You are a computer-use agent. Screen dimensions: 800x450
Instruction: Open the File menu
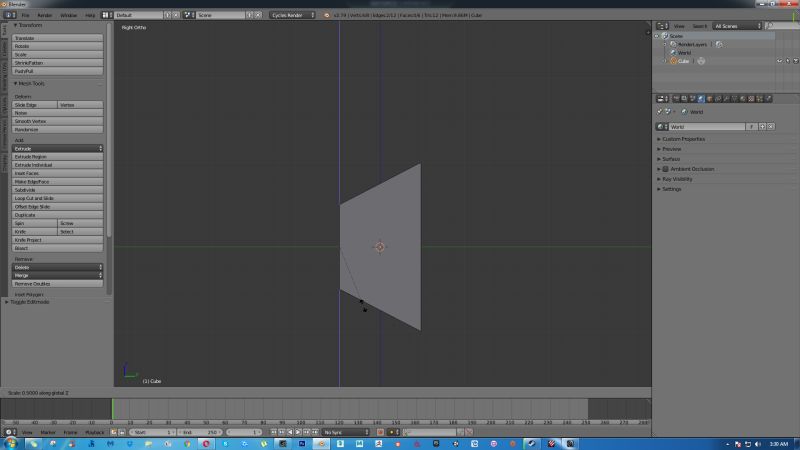[25, 15]
